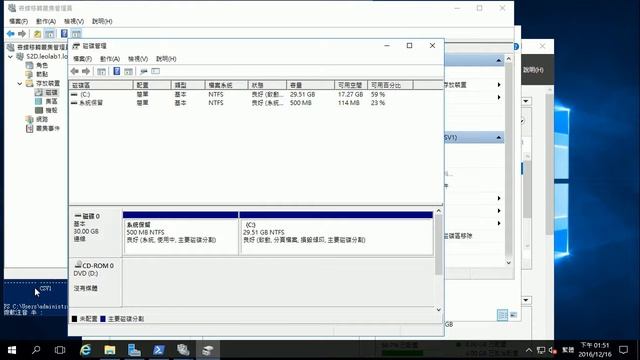Collapse the 存放裝置 (Storage) tree node
Image resolution: width=640 pixels, height=360 pixels.
(x=20, y=83)
